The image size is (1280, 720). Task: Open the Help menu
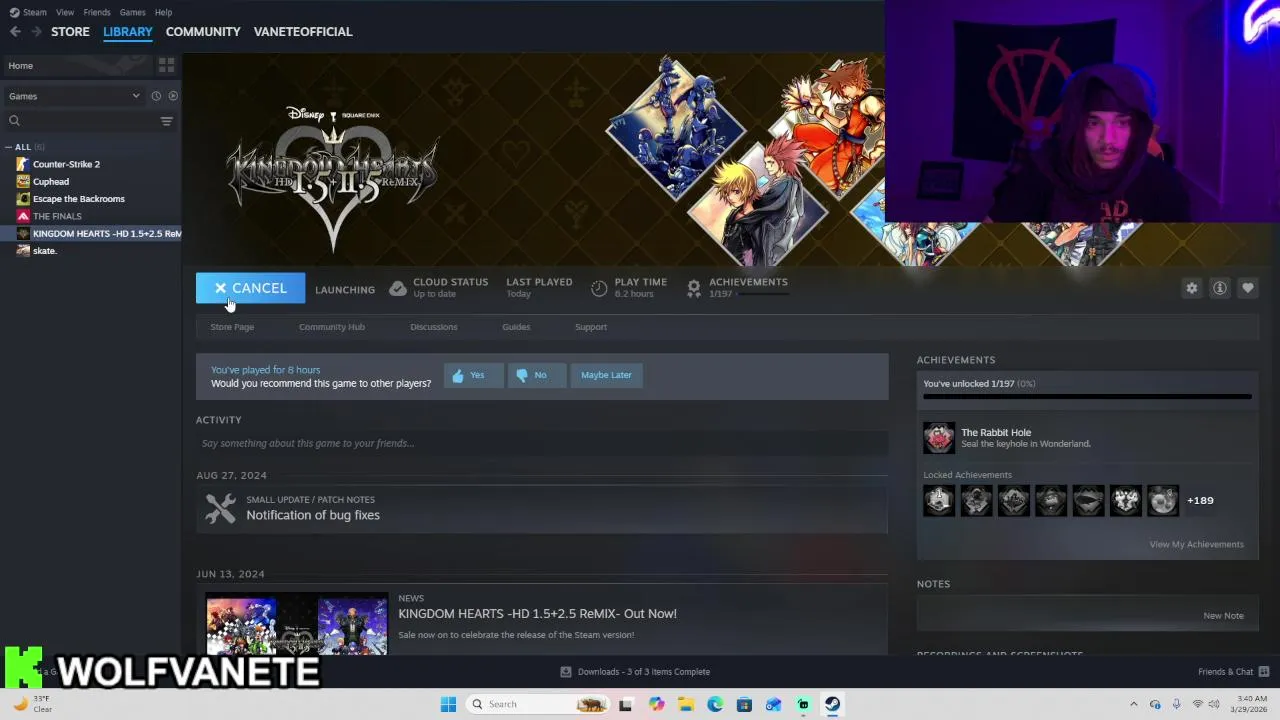click(163, 12)
